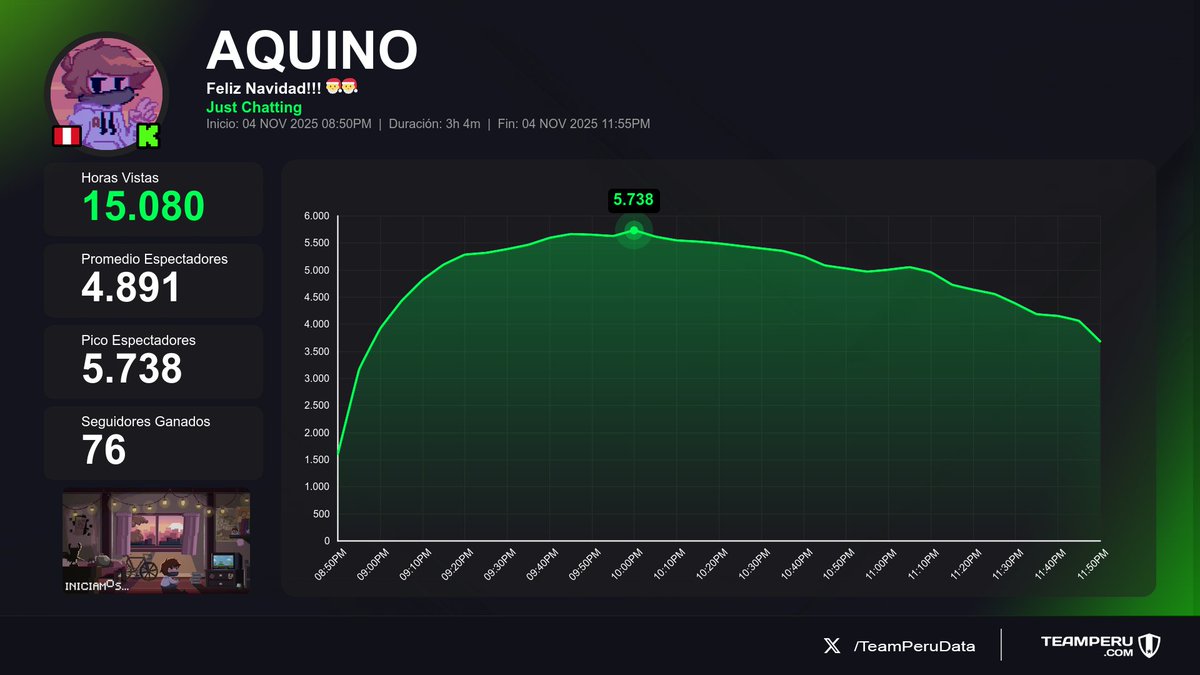Click the 09:30PM x-axis label
Viewport: 1200px width, 675px height.
point(498,563)
